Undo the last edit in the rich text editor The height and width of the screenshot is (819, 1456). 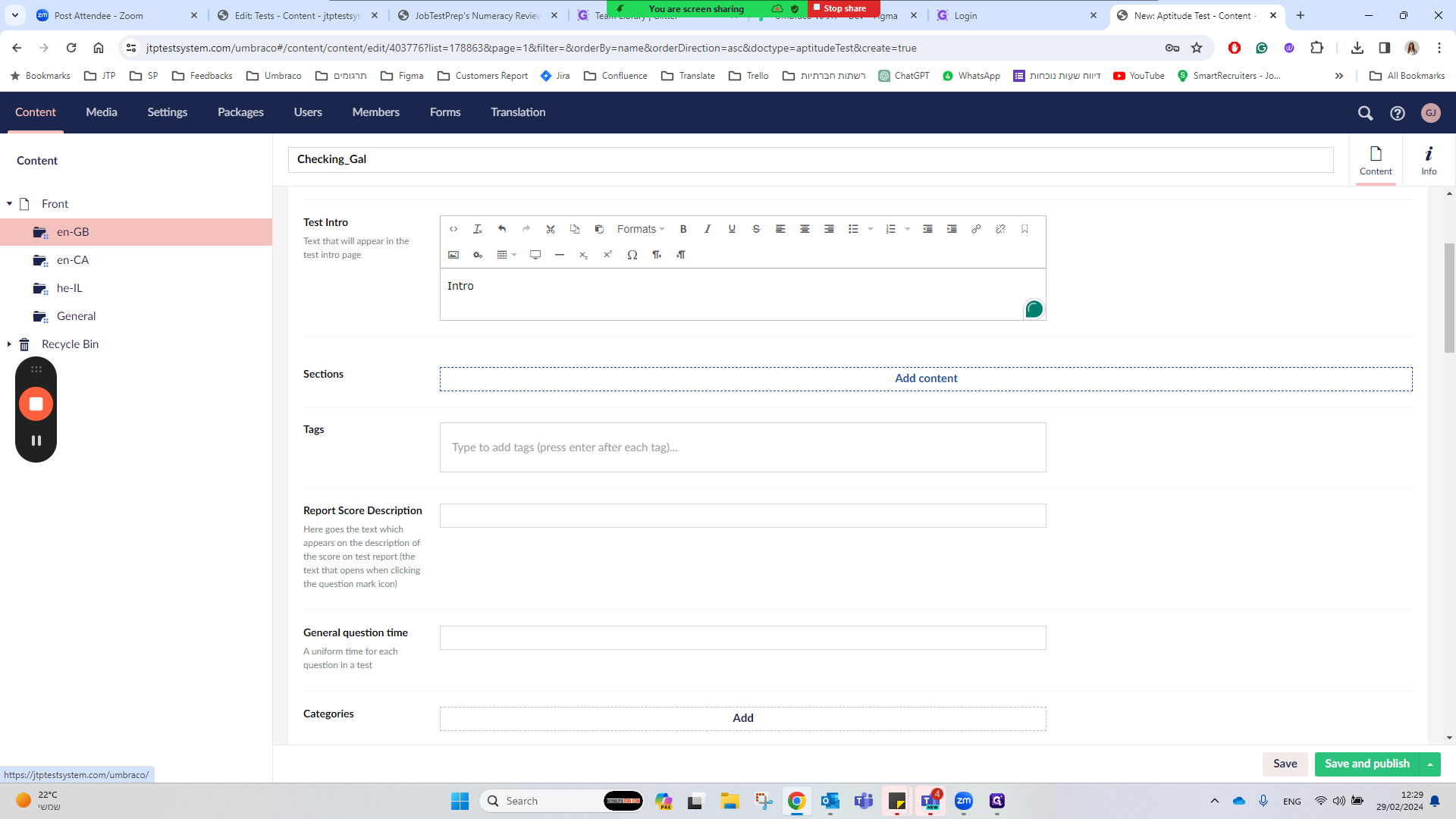point(502,229)
